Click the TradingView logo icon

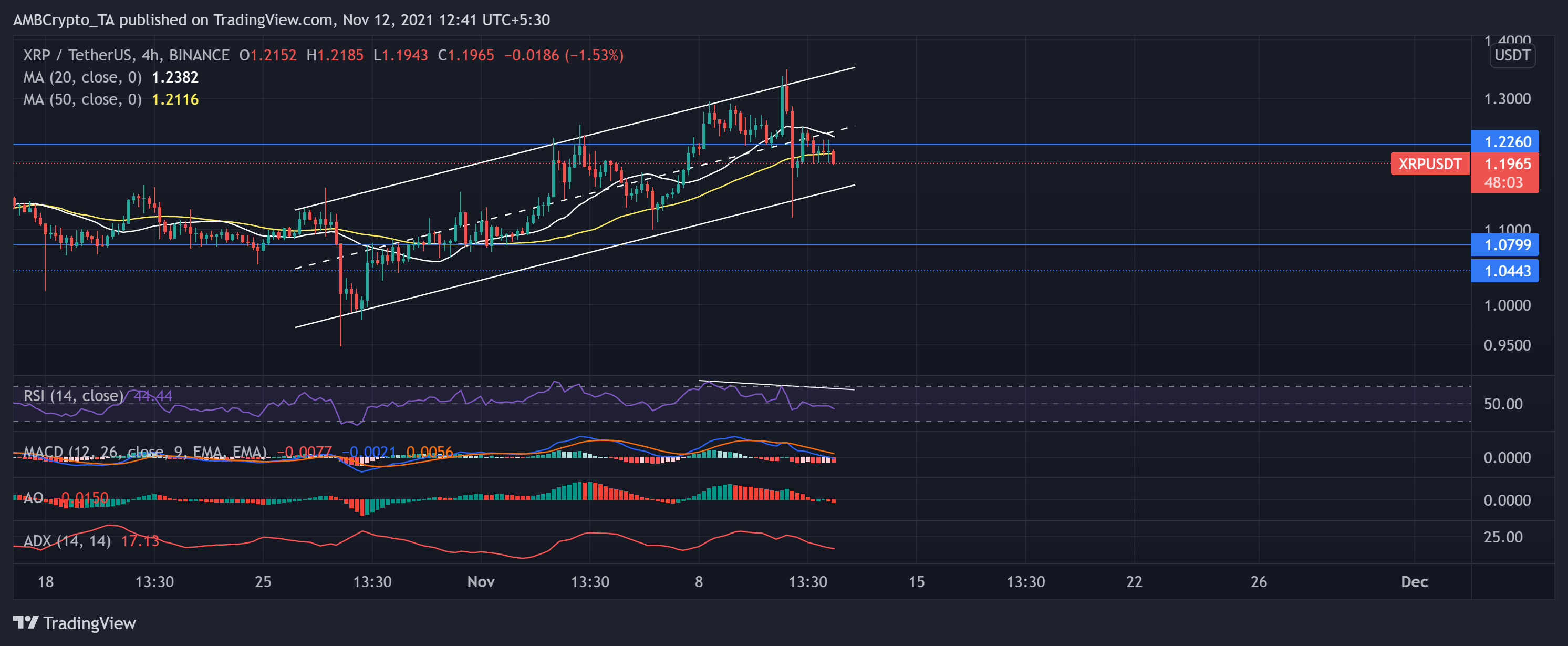26,623
